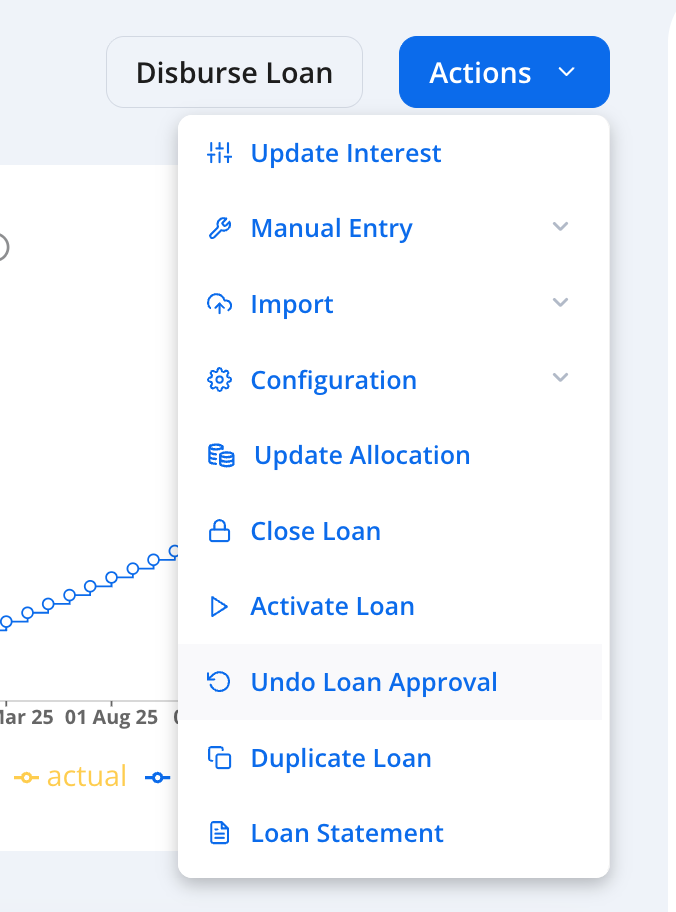
Task: Click the Import cloud upload icon
Action: coord(219,304)
